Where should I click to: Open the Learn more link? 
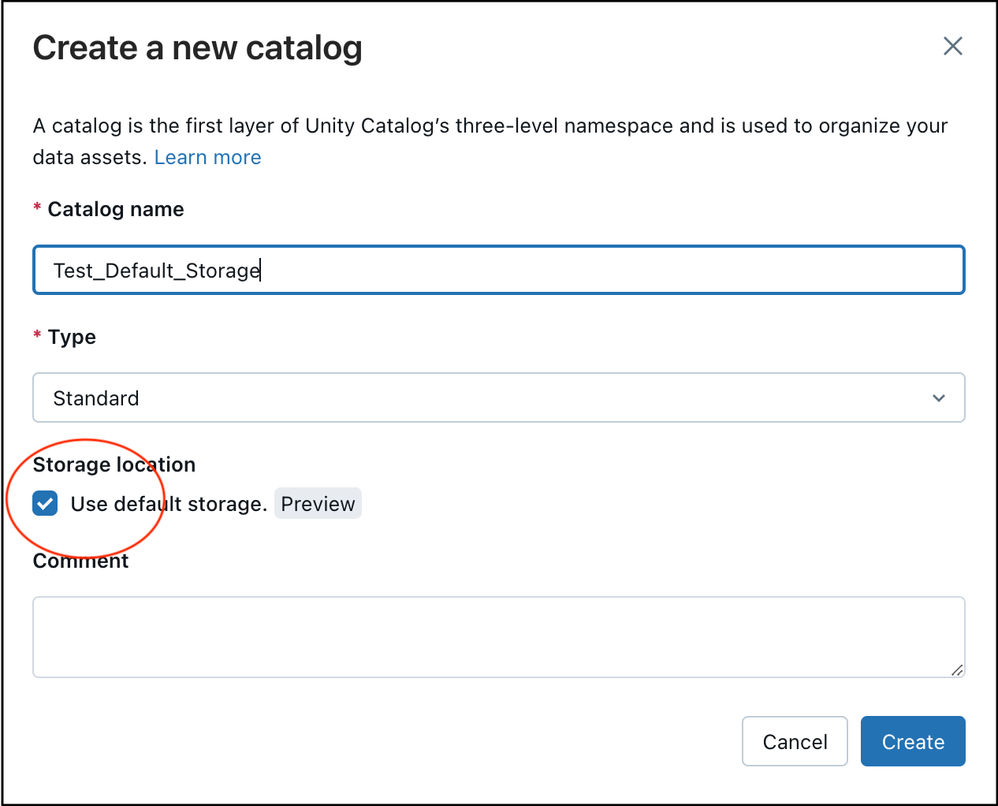[207, 157]
